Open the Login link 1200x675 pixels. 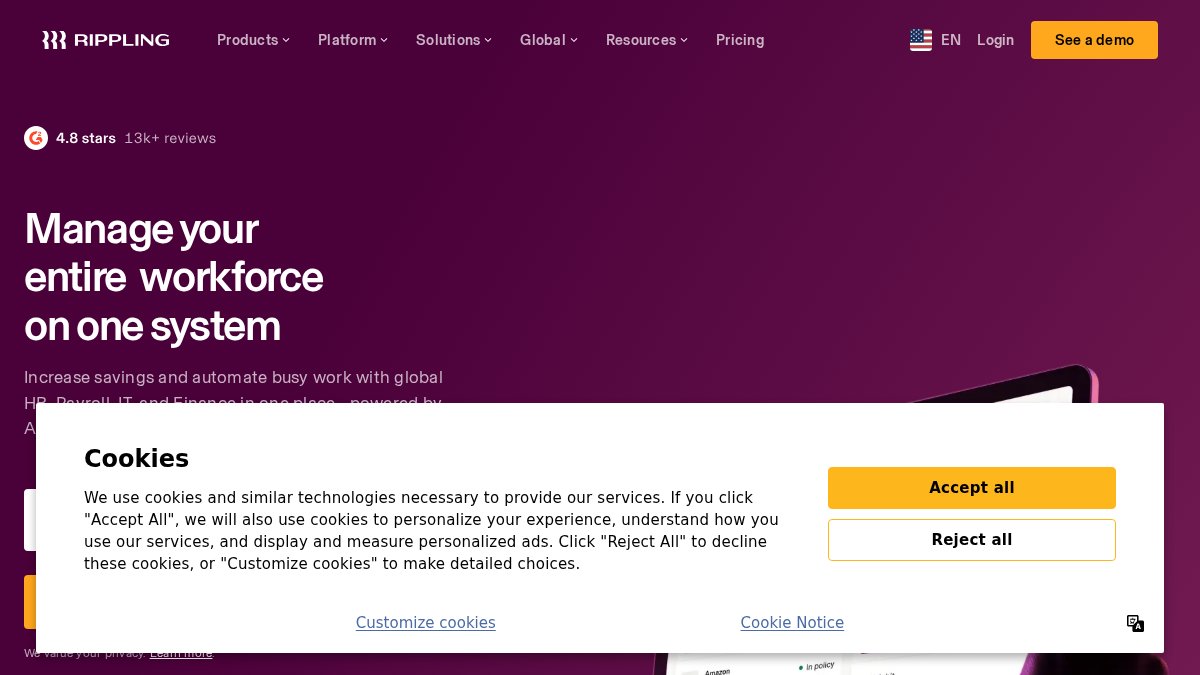995,40
